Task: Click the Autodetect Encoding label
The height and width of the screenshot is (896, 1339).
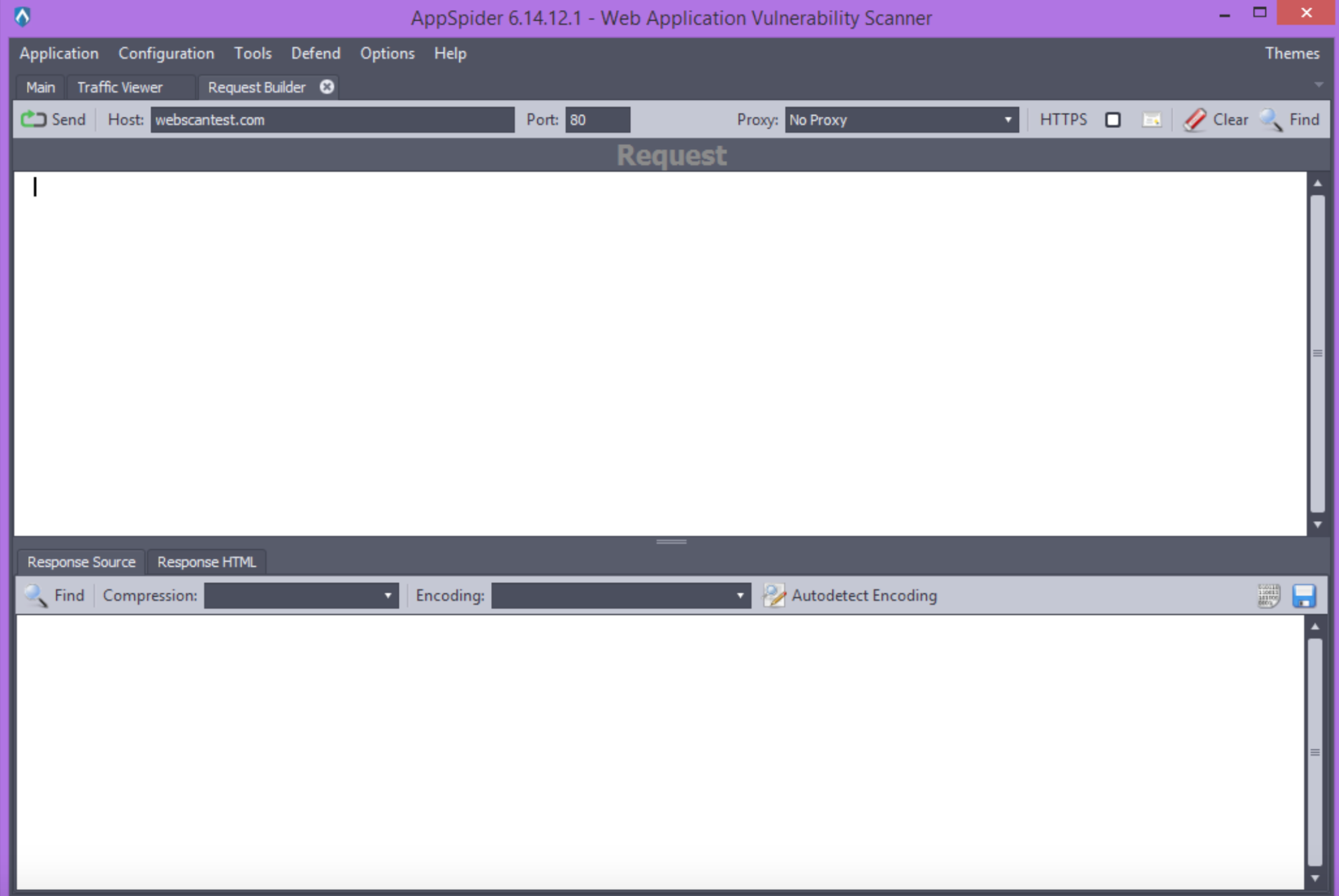Action: 864,595
